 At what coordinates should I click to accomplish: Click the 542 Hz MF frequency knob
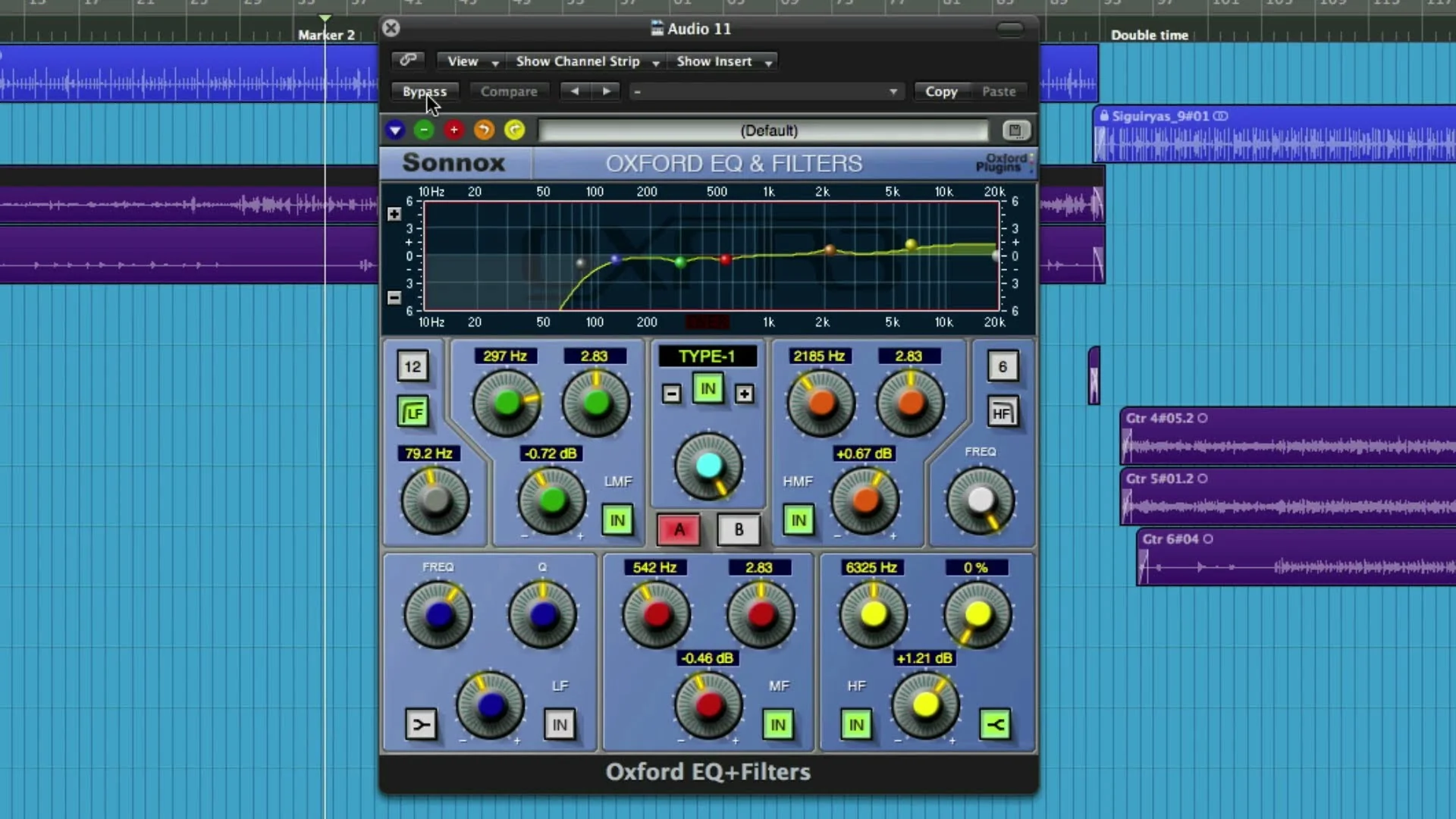[657, 614]
